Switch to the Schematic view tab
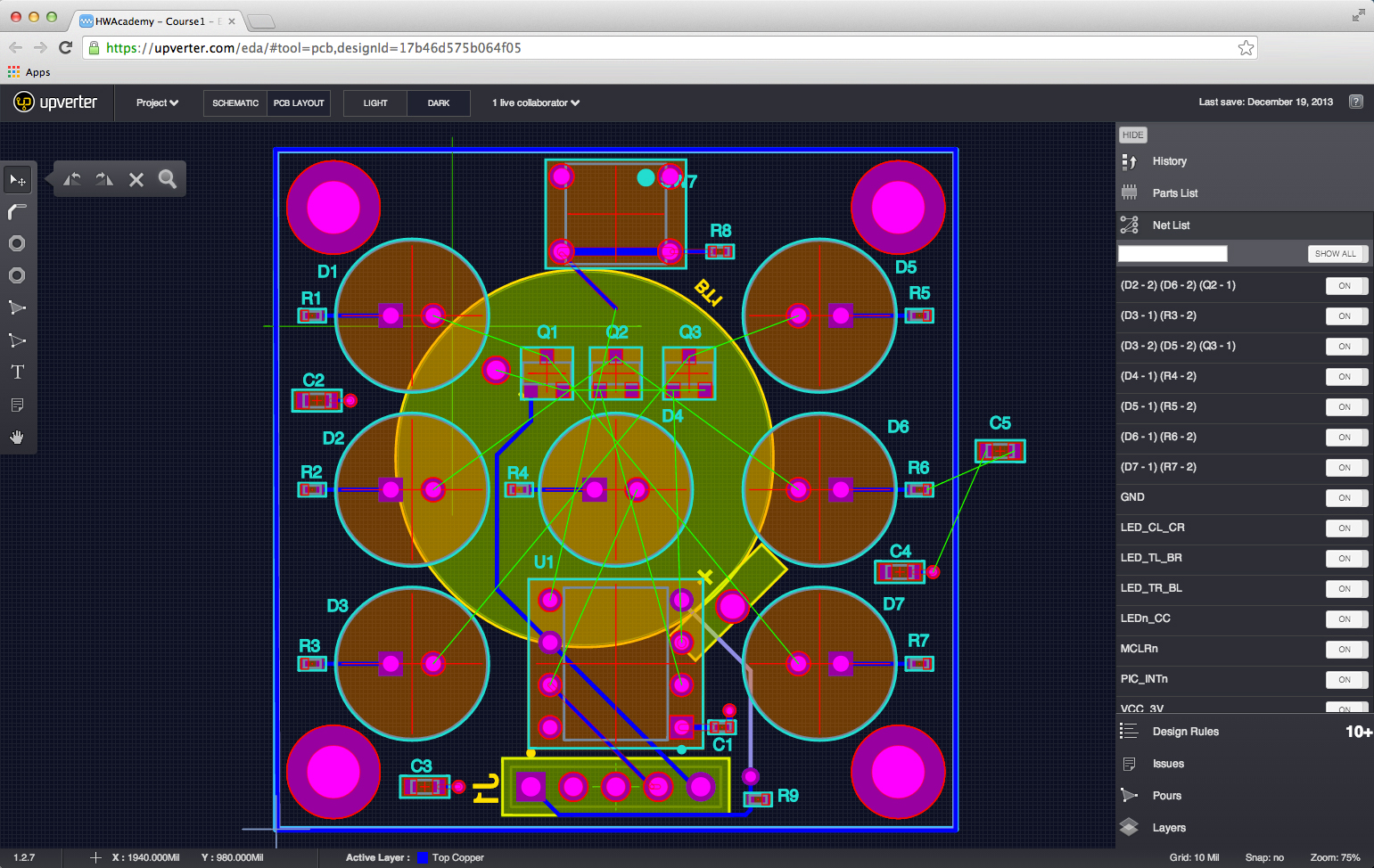This screenshot has height=868, width=1374. coord(235,103)
